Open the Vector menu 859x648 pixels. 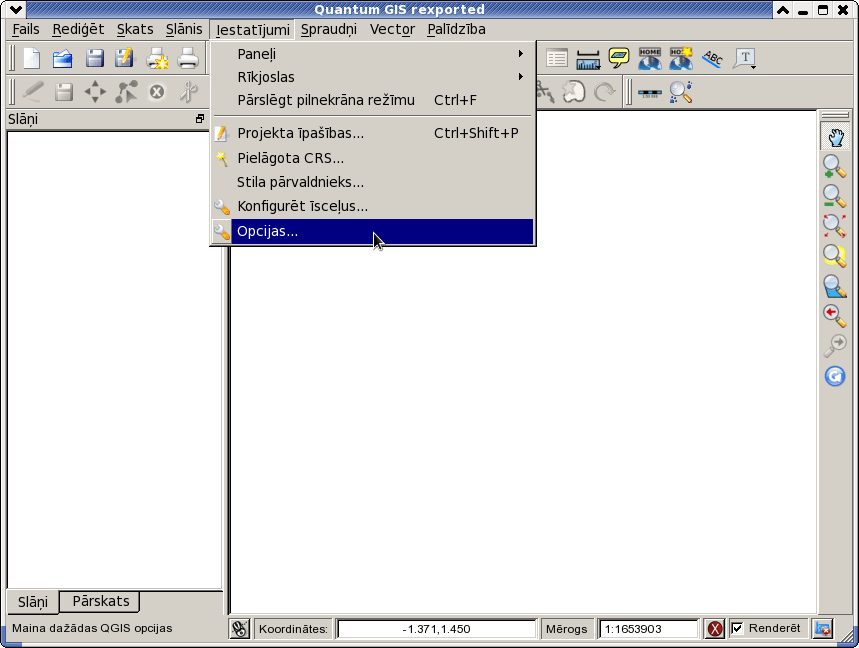[x=392, y=29]
